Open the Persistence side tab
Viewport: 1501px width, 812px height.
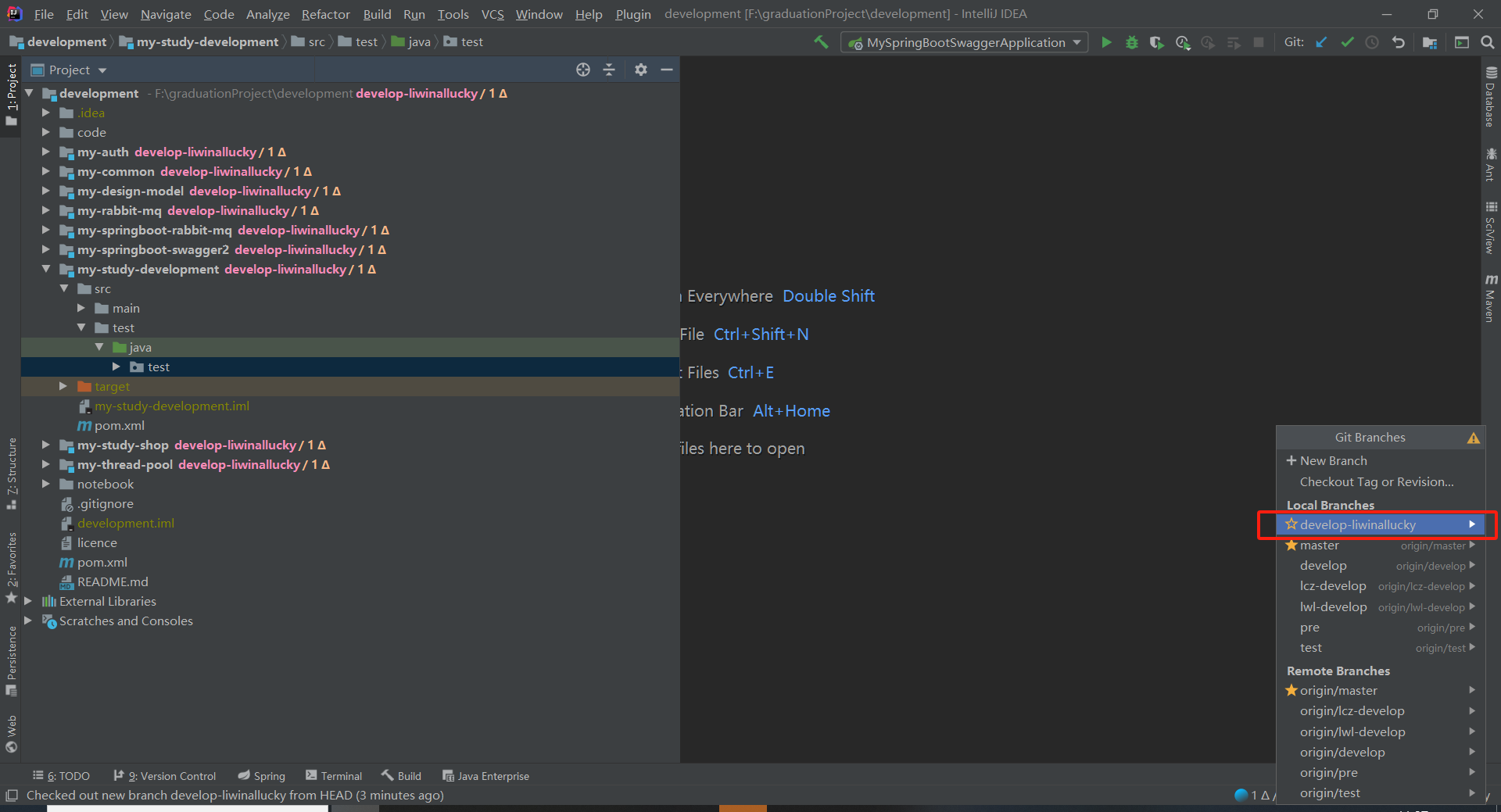pyautogui.click(x=11, y=660)
